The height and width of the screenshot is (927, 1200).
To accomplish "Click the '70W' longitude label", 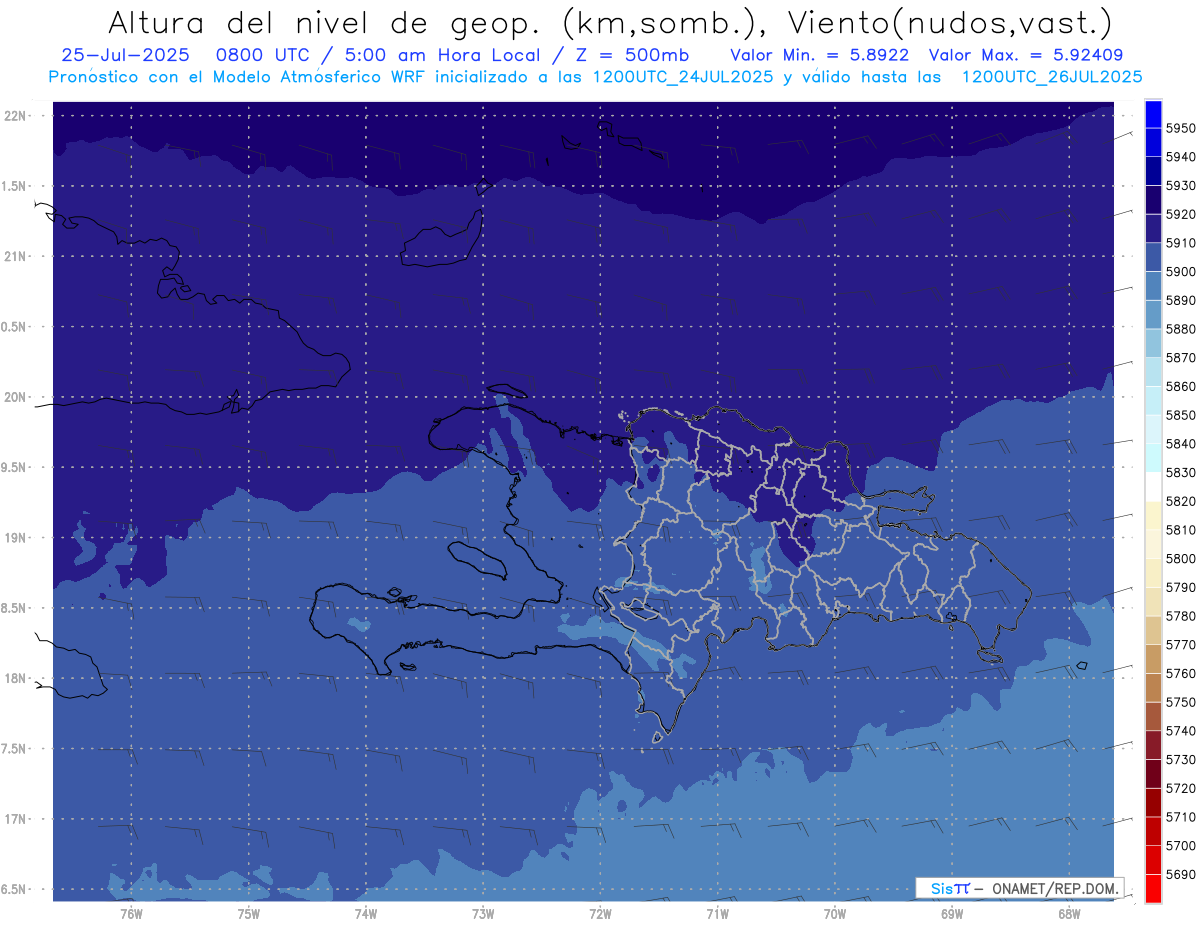I will pos(835,913).
